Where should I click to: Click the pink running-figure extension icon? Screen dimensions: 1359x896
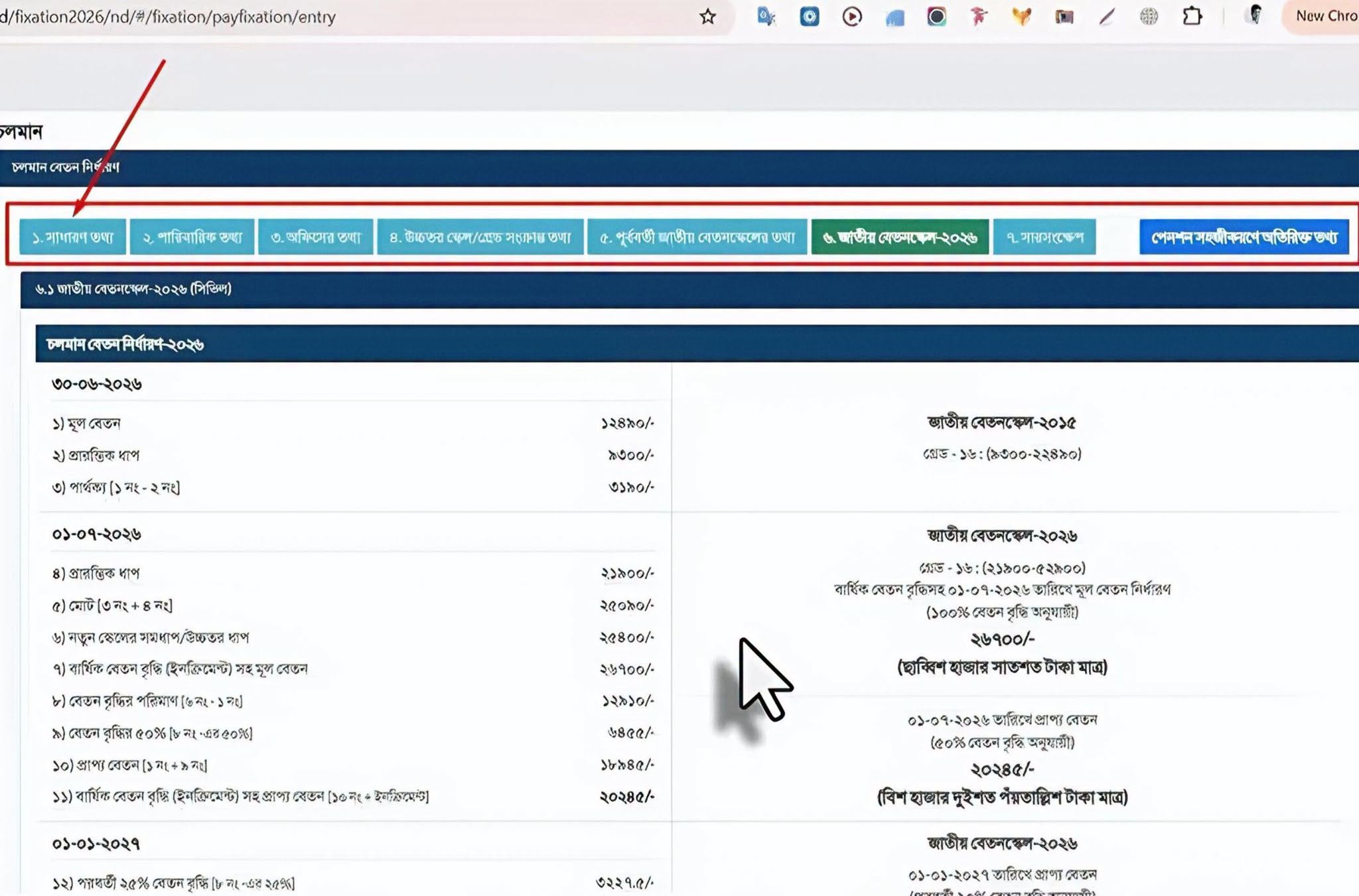tap(978, 17)
